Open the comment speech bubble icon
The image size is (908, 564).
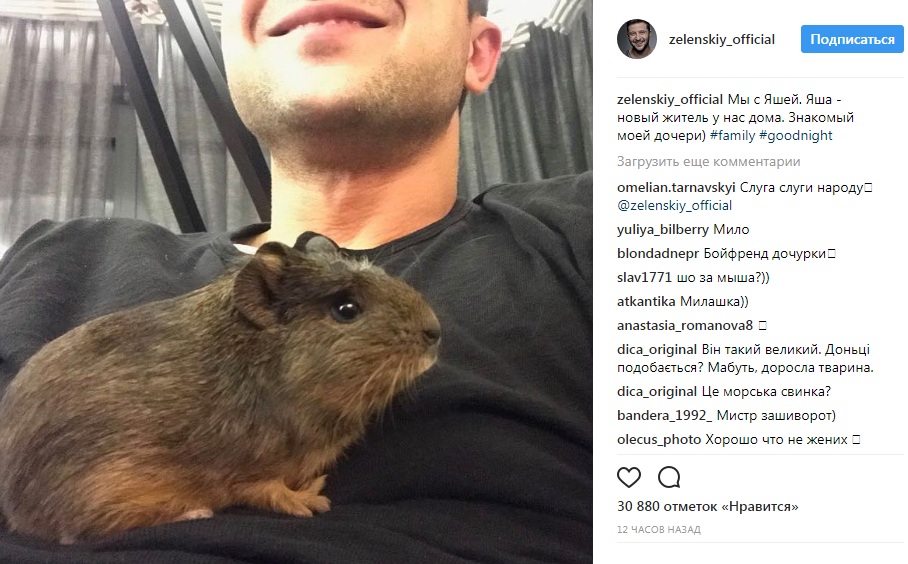[x=669, y=477]
